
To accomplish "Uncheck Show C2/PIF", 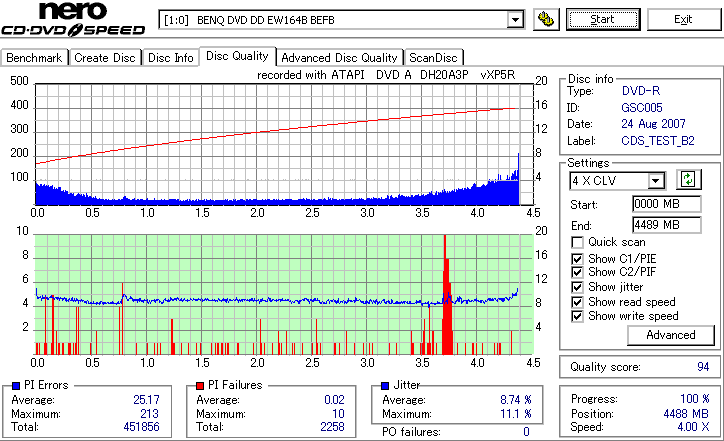I will pos(577,272).
